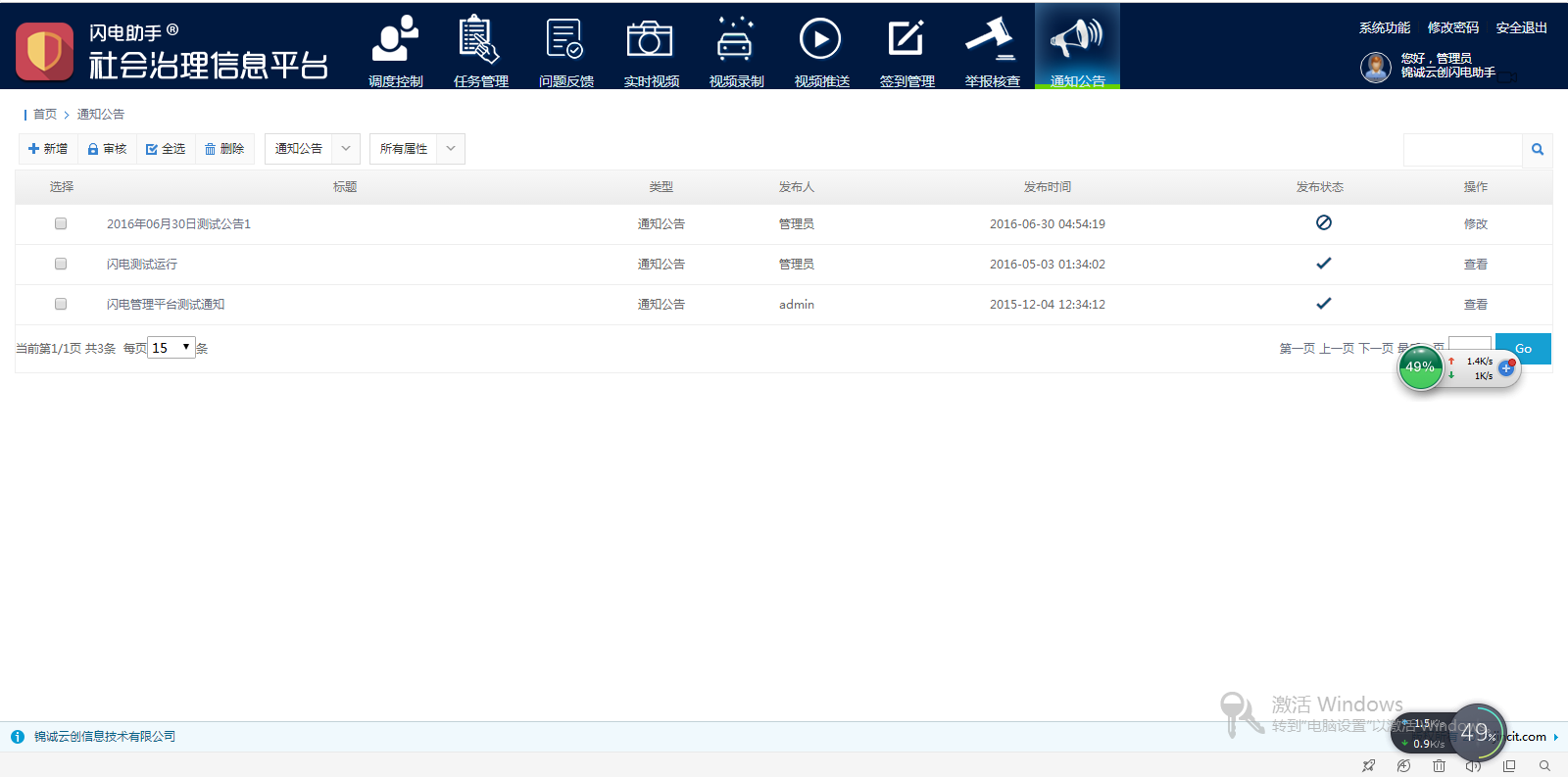Check the box for 2016年06月30日测试公告1
Screen dimensions: 1568x777
click(61, 223)
